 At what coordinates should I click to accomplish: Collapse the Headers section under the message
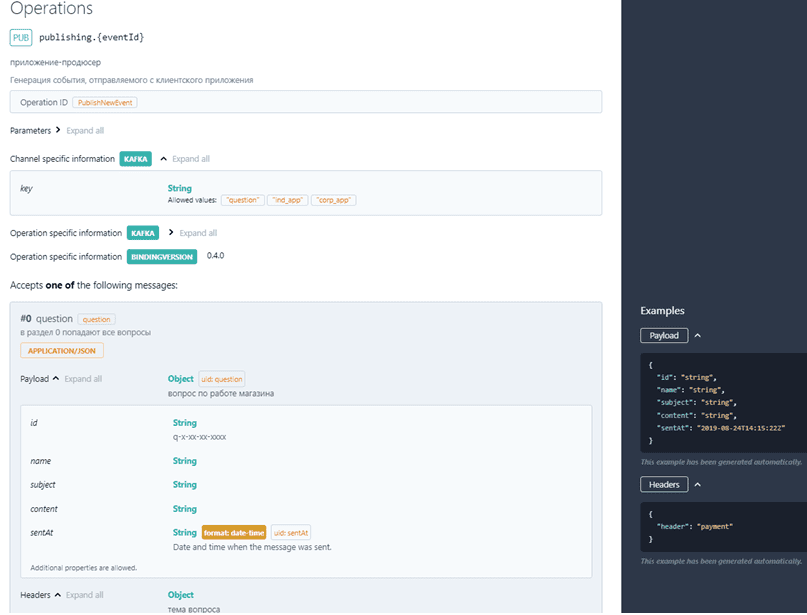(x=58, y=595)
